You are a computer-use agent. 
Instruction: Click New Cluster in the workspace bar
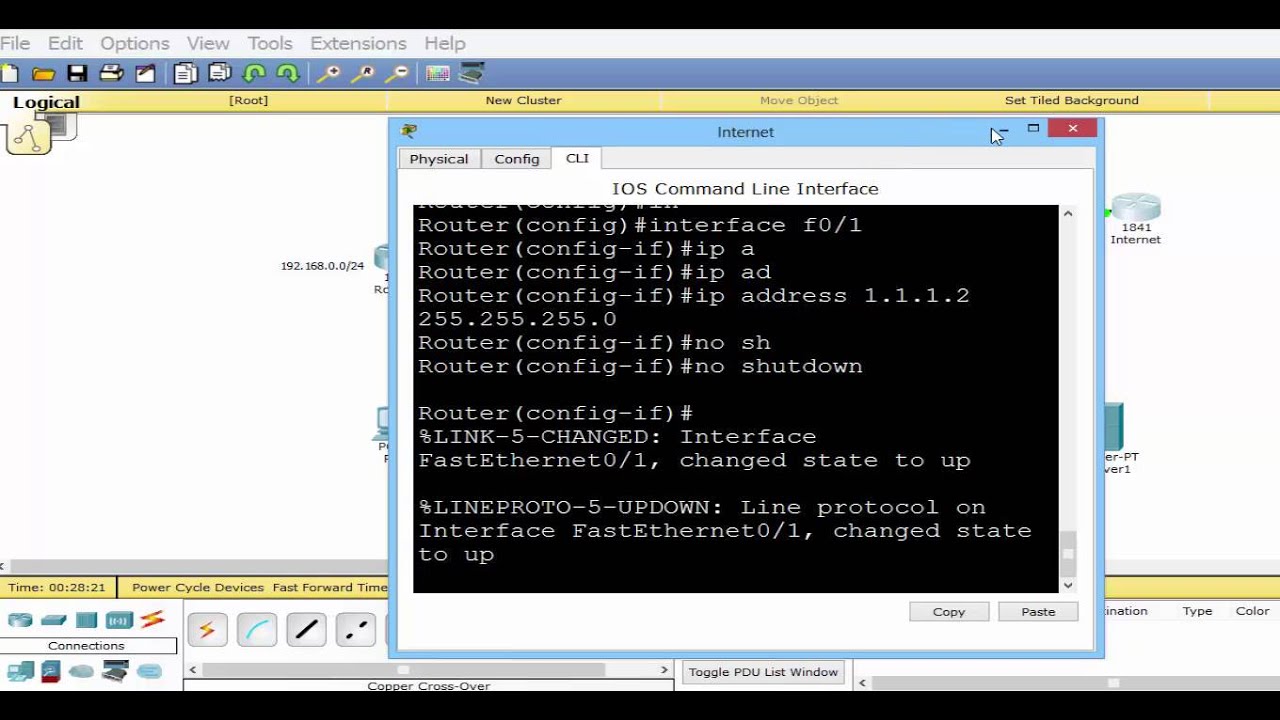tap(523, 100)
